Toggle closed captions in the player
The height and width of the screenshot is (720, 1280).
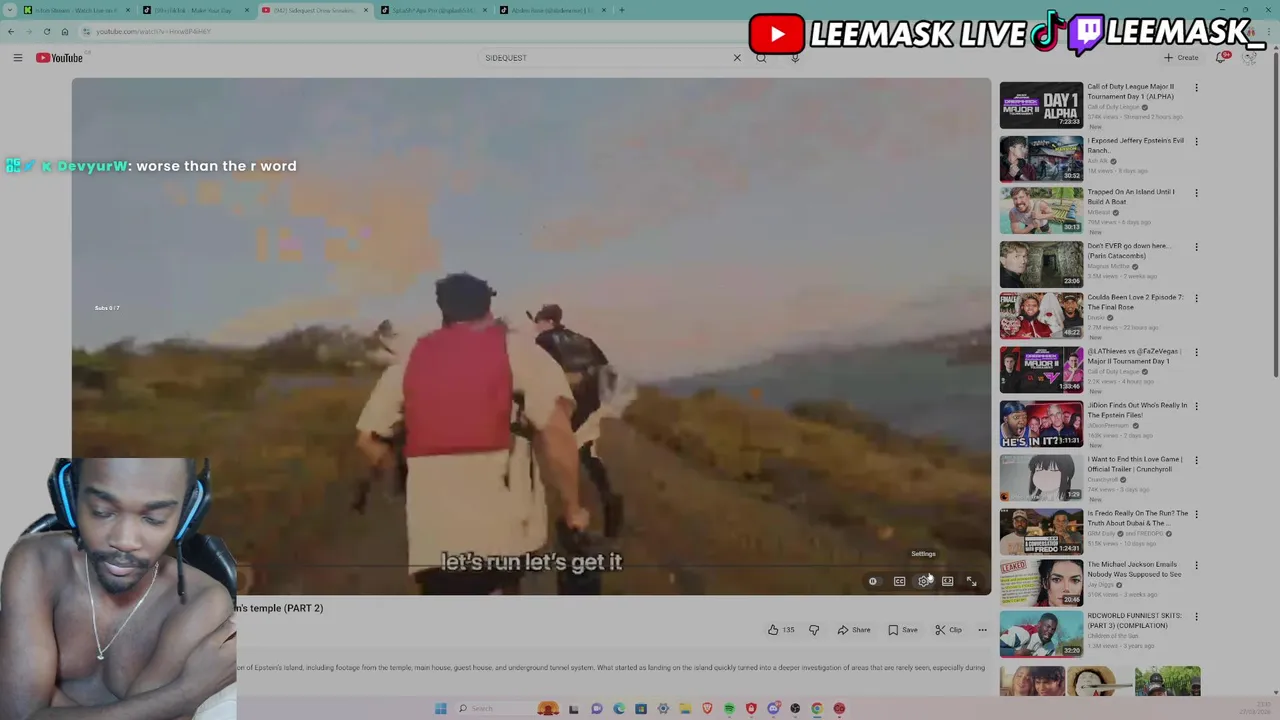tap(899, 581)
